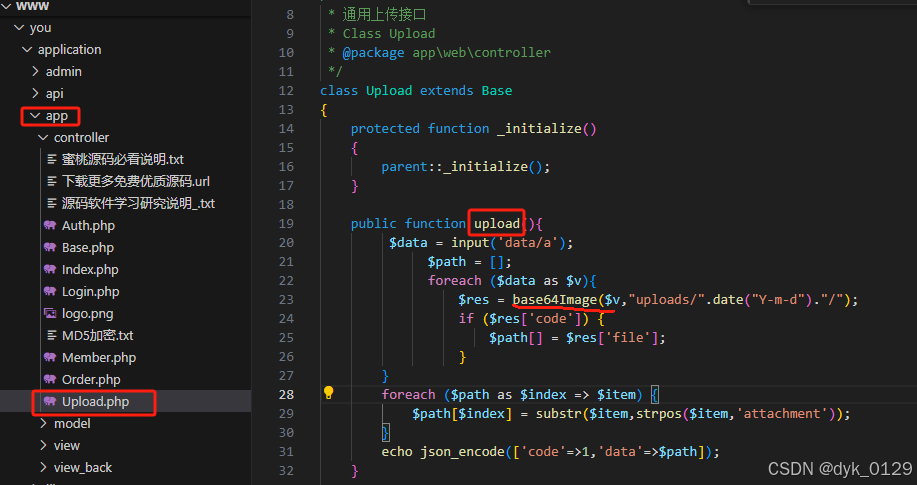The width and height of the screenshot is (917, 485).
Task: Click the PHP icon beside Upload.php
Action: [x=50, y=401]
